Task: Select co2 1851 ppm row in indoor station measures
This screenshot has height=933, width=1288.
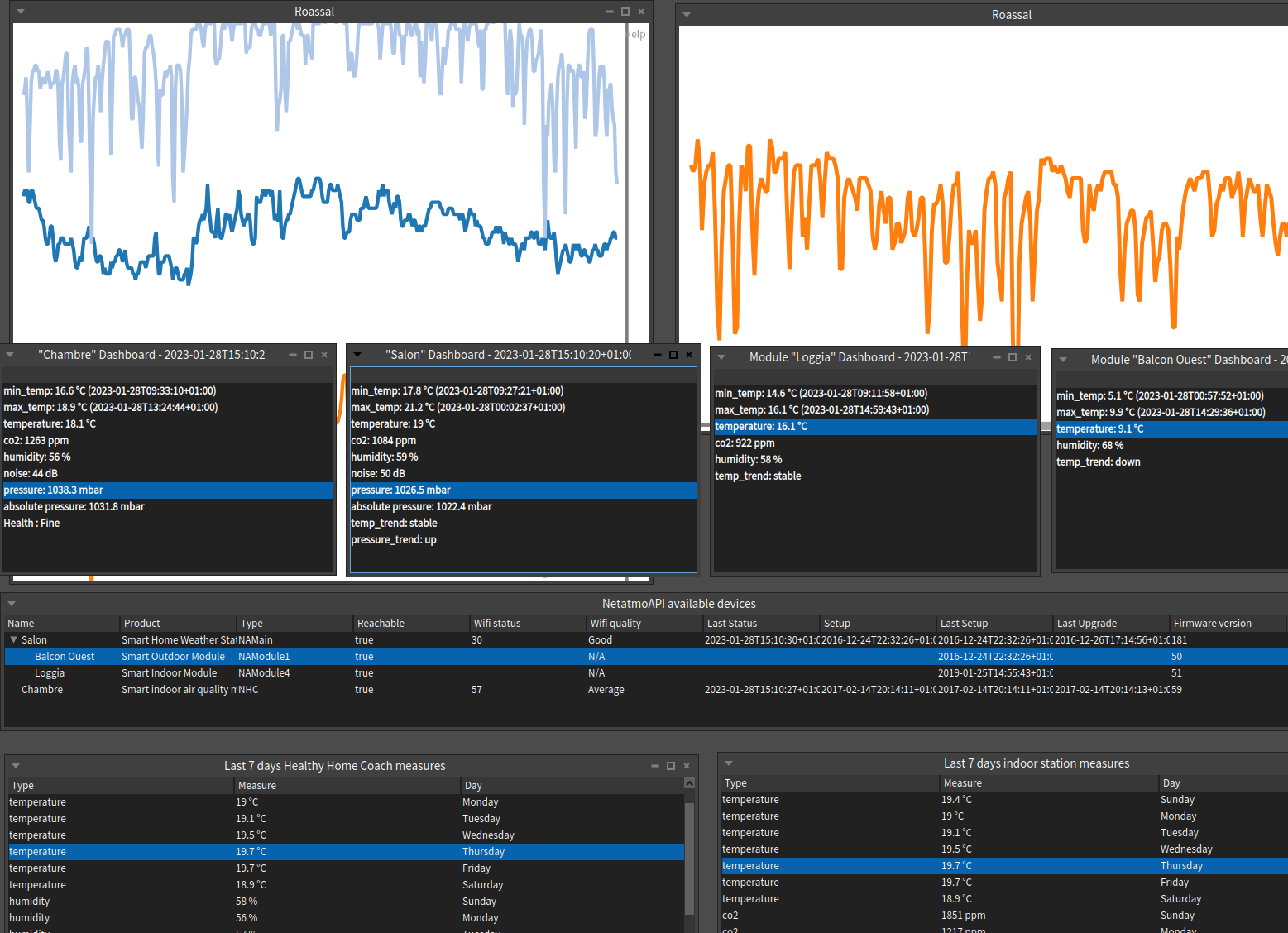Action: [1004, 916]
